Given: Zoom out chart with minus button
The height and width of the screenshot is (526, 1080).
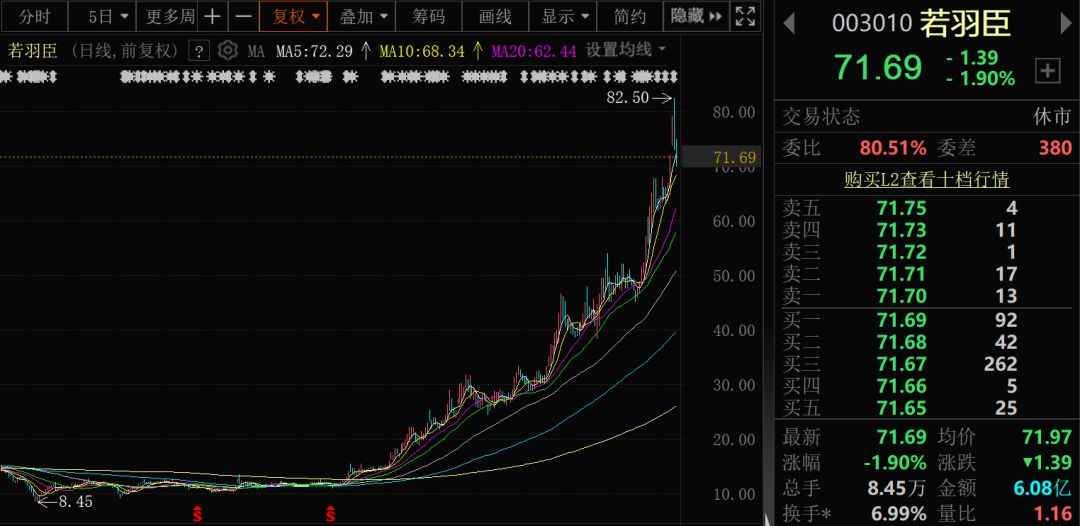Looking at the screenshot, I should point(244,17).
